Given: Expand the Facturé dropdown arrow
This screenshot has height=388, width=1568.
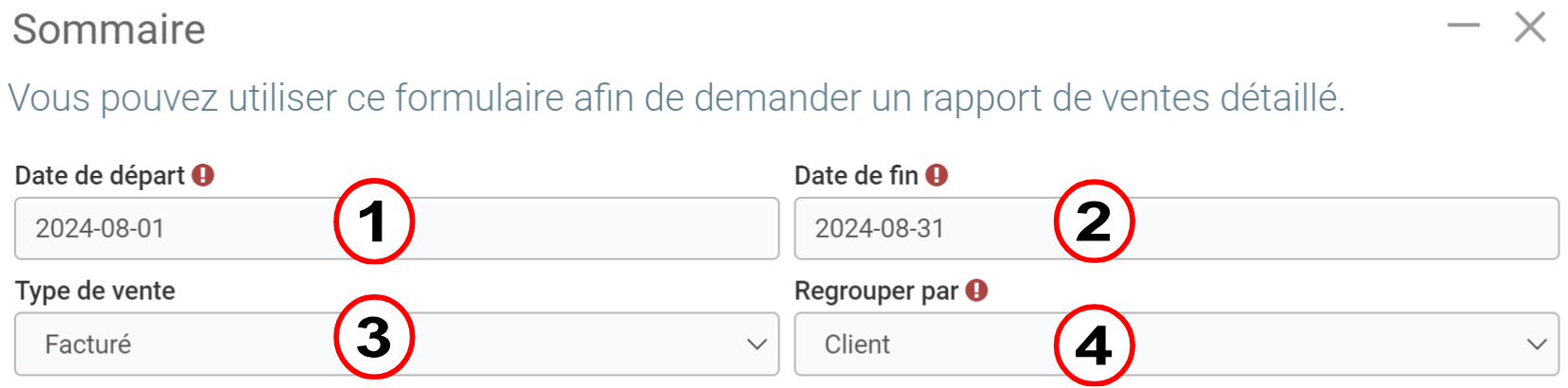Looking at the screenshot, I should pos(757,344).
